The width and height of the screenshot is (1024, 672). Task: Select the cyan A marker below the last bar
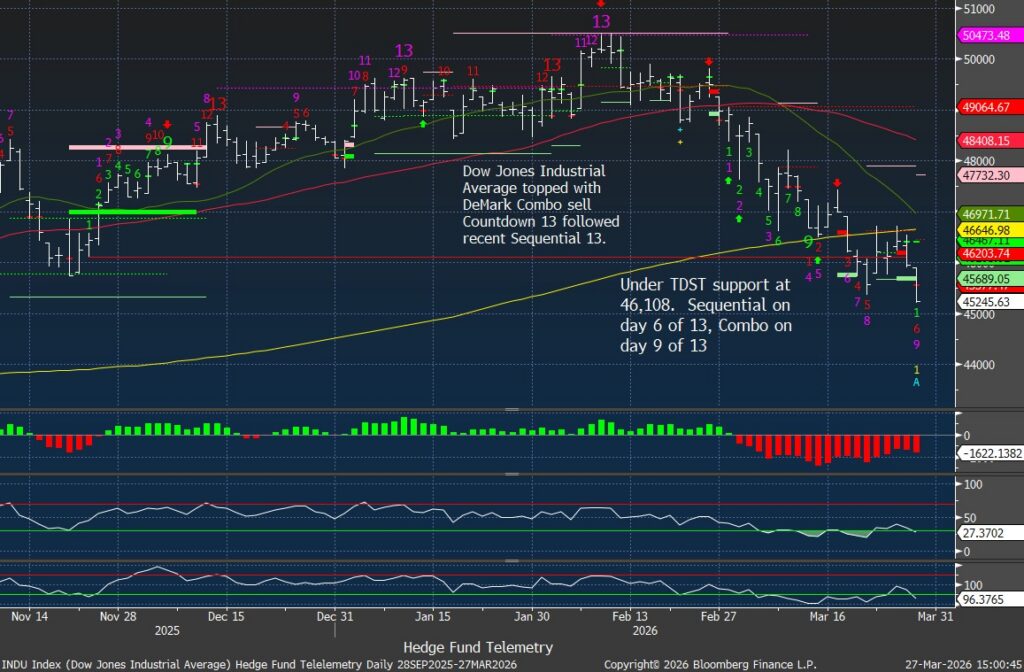(917, 382)
